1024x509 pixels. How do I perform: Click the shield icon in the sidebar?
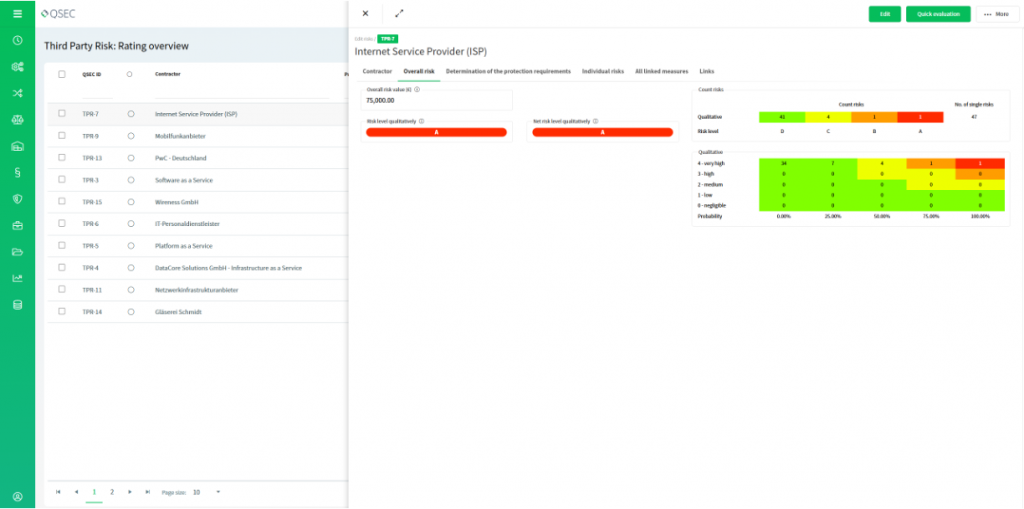17,199
